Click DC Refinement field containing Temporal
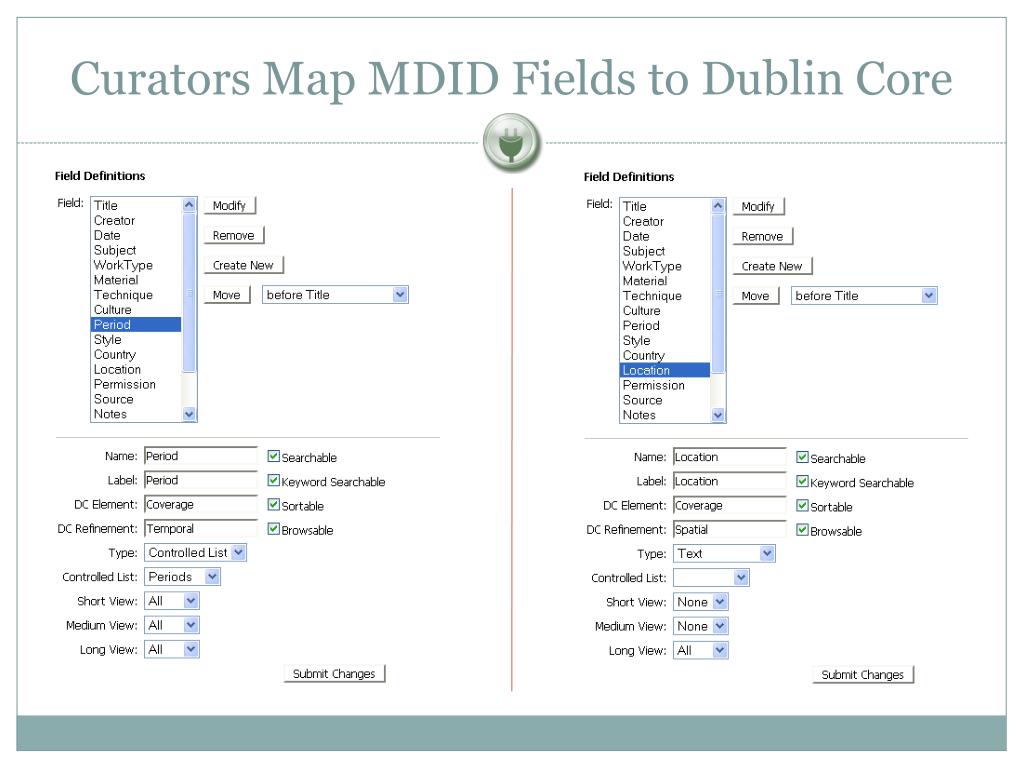This screenshot has width=1024, height=768. [x=201, y=528]
